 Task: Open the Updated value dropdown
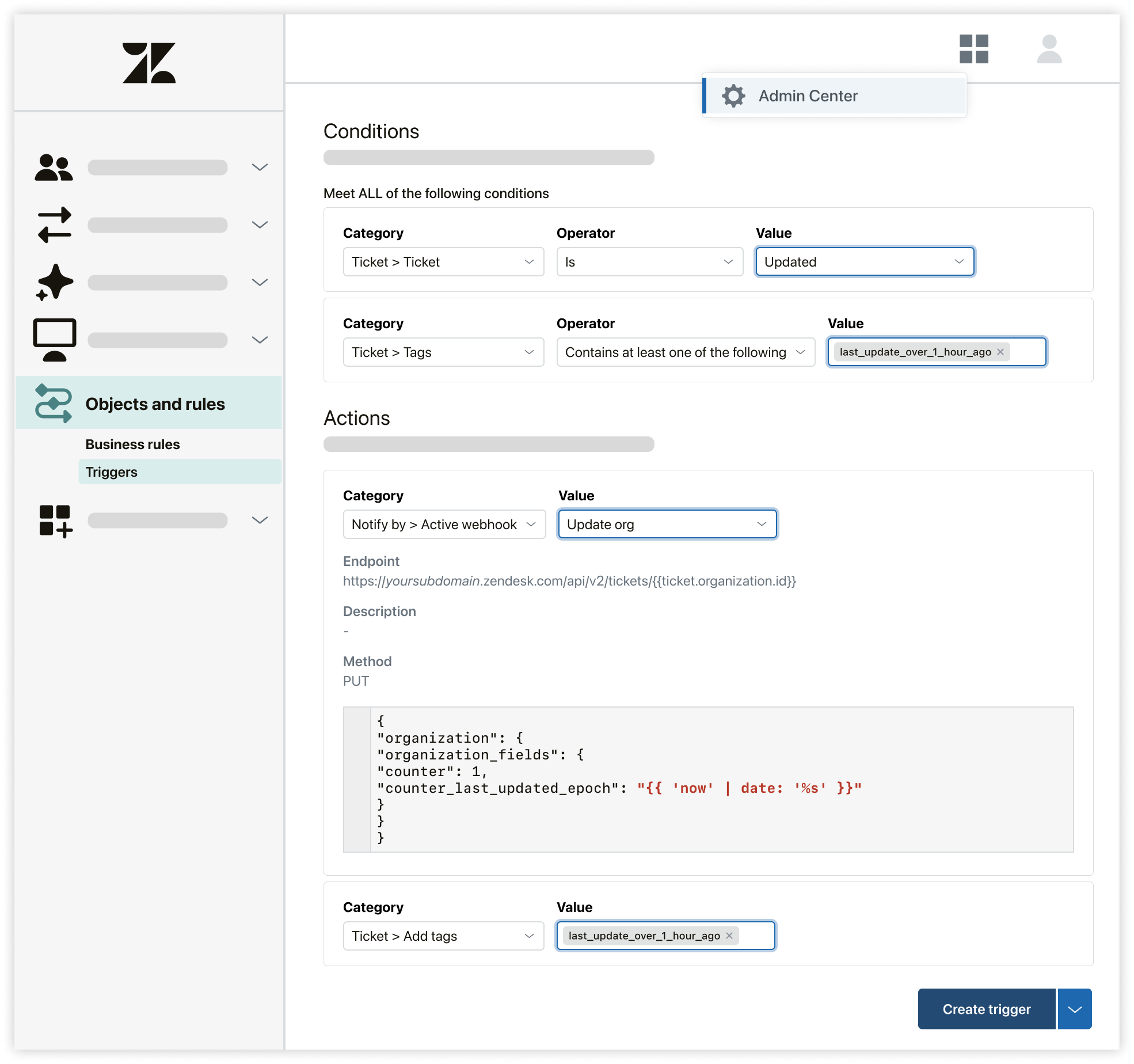[x=865, y=262]
